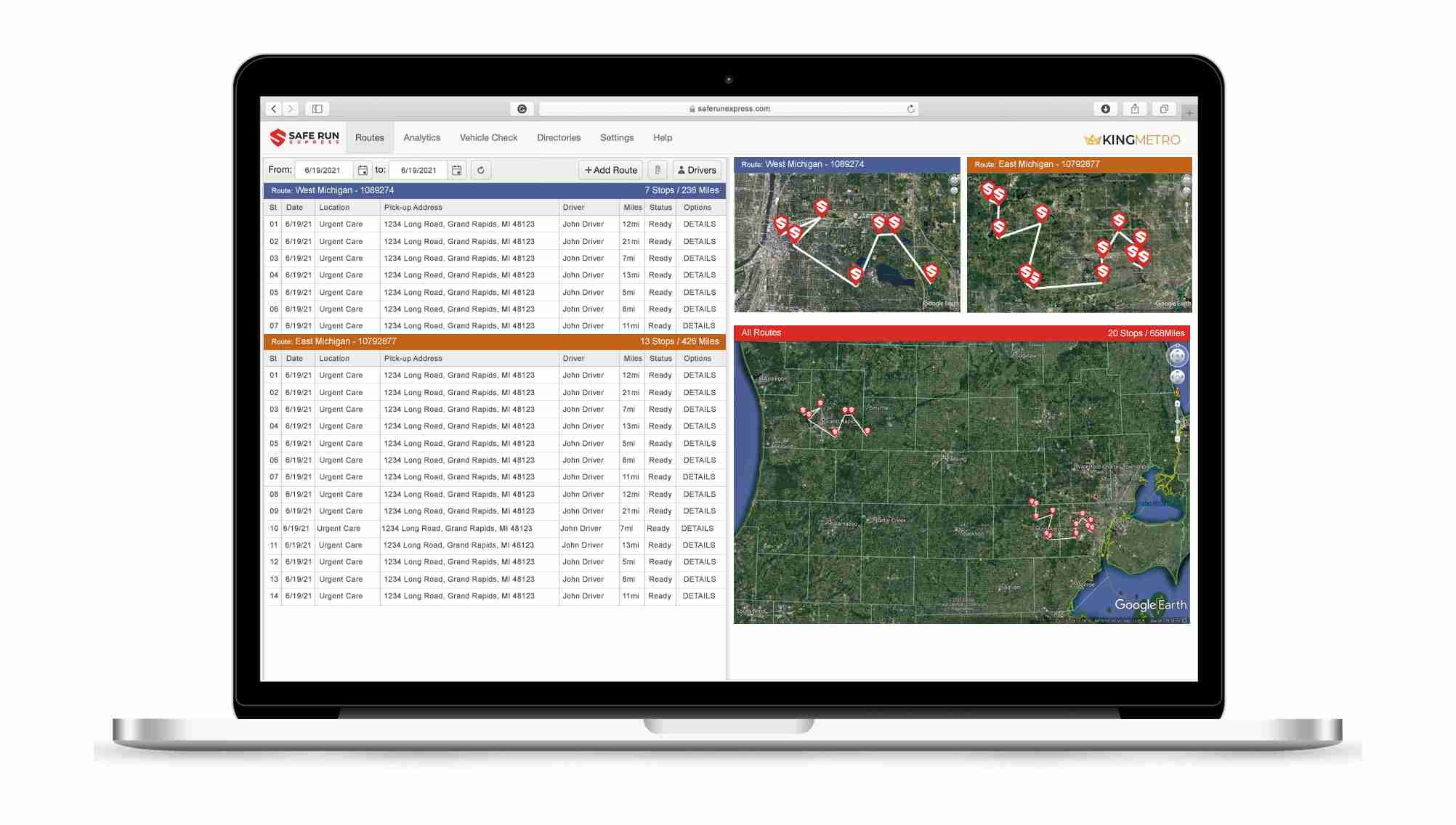The height and width of the screenshot is (825, 1456).
Task: Open DETAILS for East Michigan stop 14
Action: (x=699, y=596)
